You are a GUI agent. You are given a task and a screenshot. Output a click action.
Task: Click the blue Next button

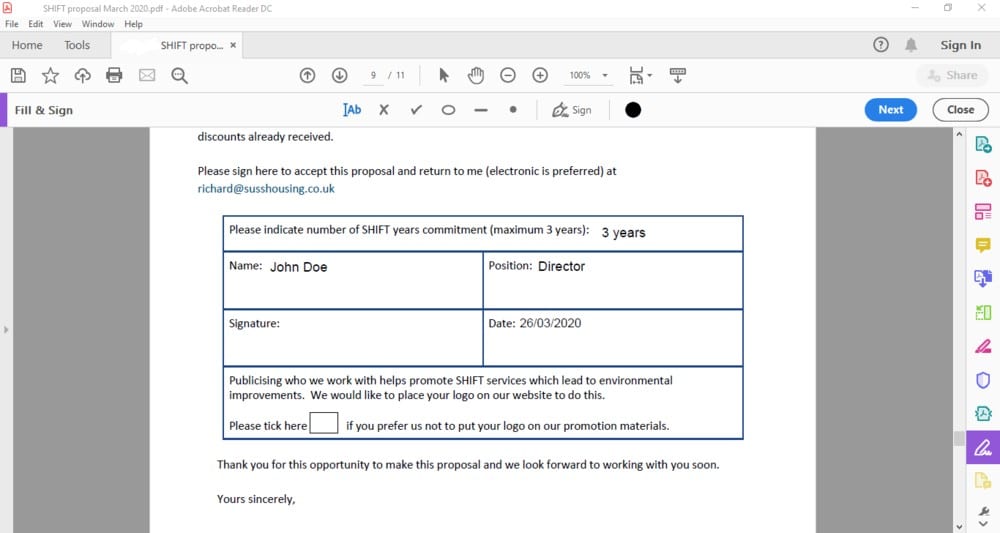click(x=890, y=110)
